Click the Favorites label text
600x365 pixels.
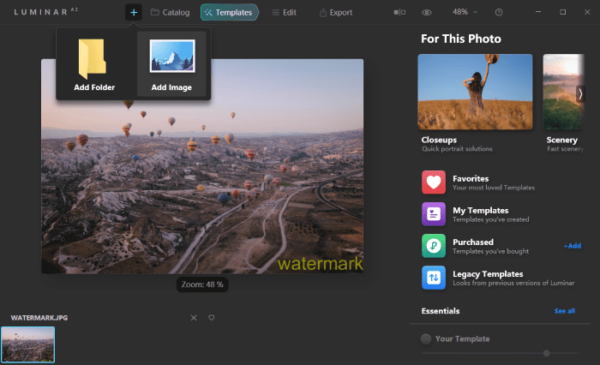[471, 179]
